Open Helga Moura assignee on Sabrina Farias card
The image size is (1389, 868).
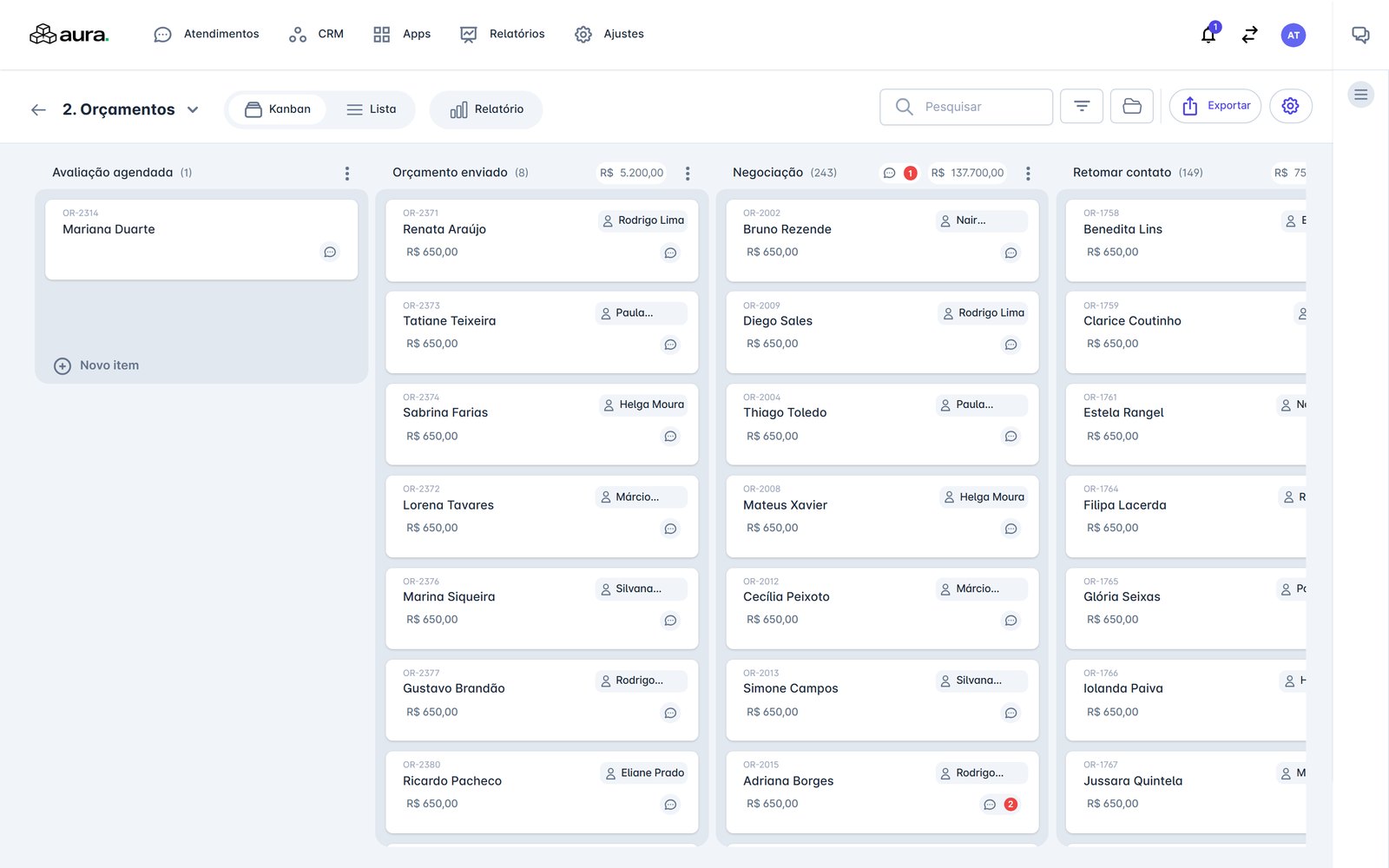[x=643, y=404]
